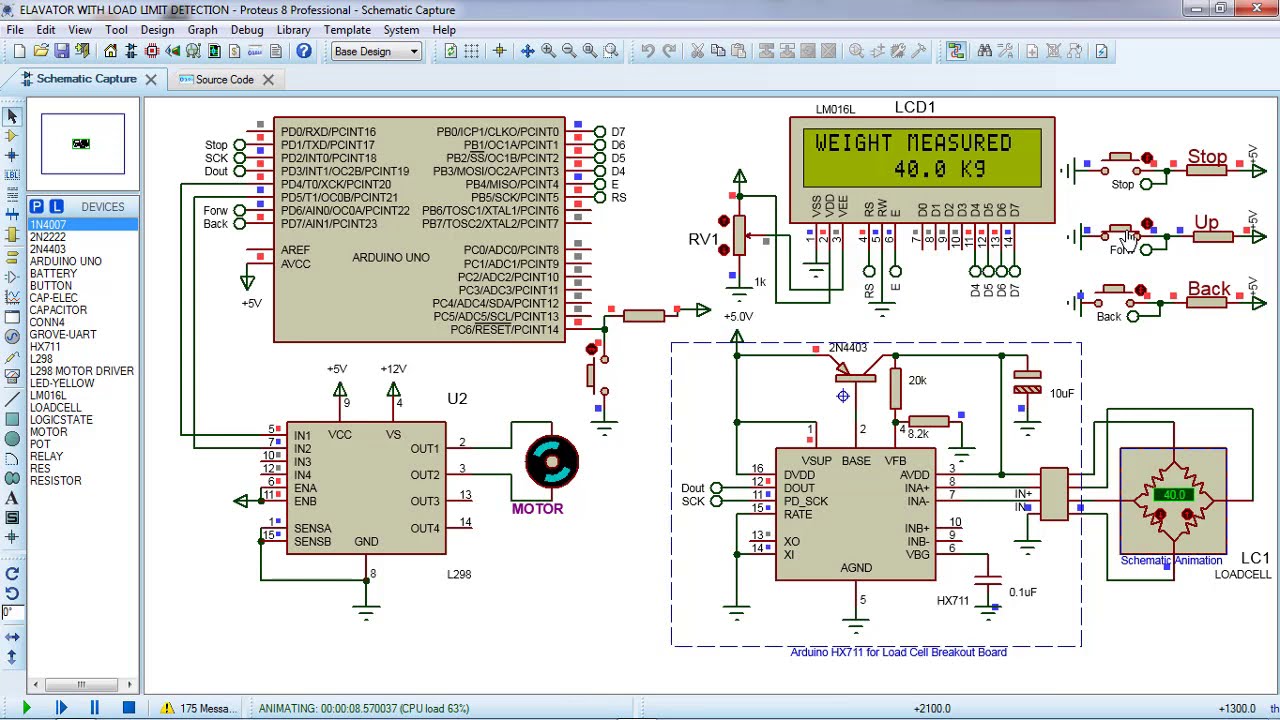The image size is (1280, 720).
Task: Select the Selection Mode arrow tool
Action: tap(12, 116)
